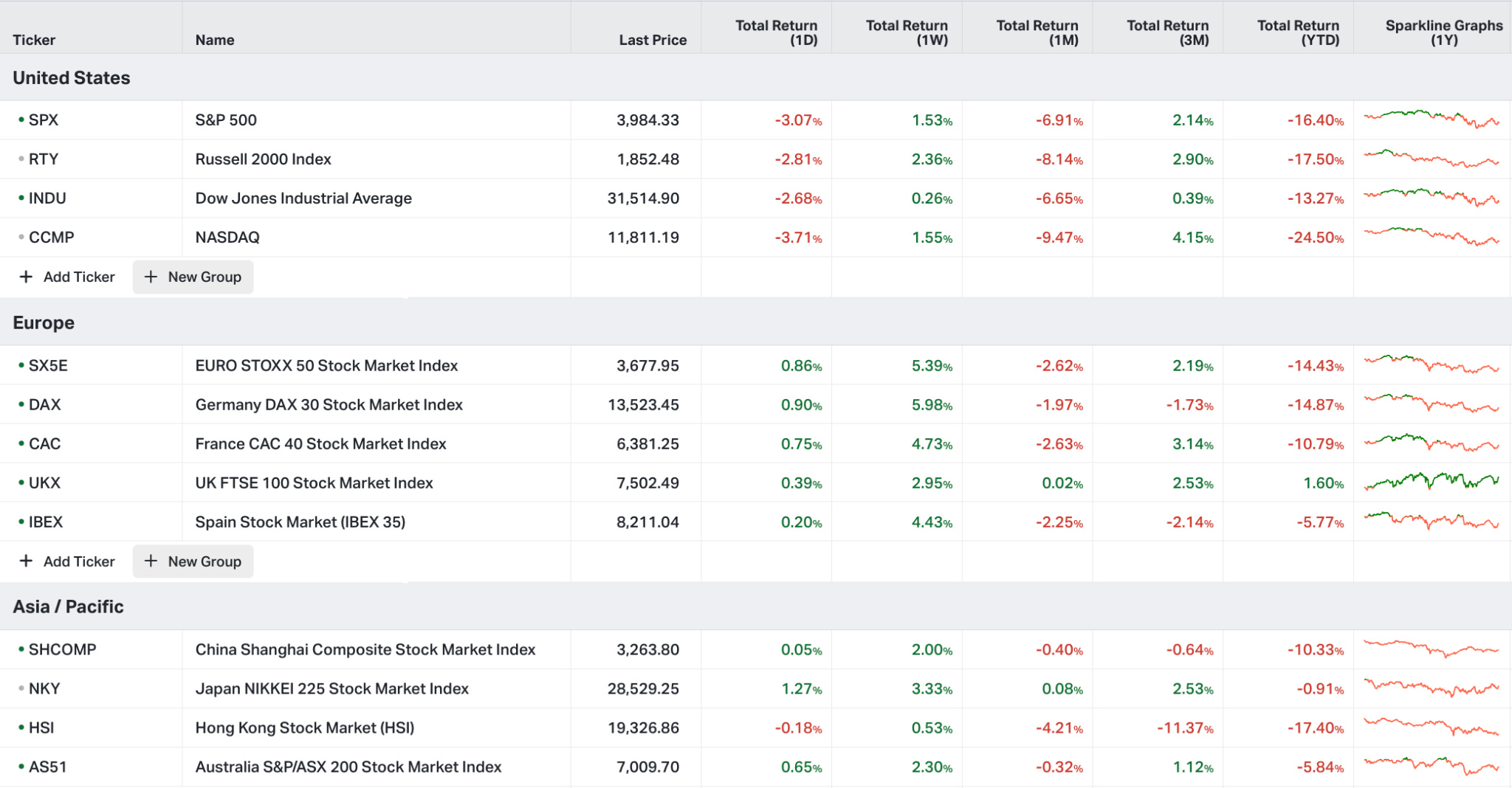The width and height of the screenshot is (1512, 788).
Task: Click the S&P 500 name
Action: (x=226, y=120)
